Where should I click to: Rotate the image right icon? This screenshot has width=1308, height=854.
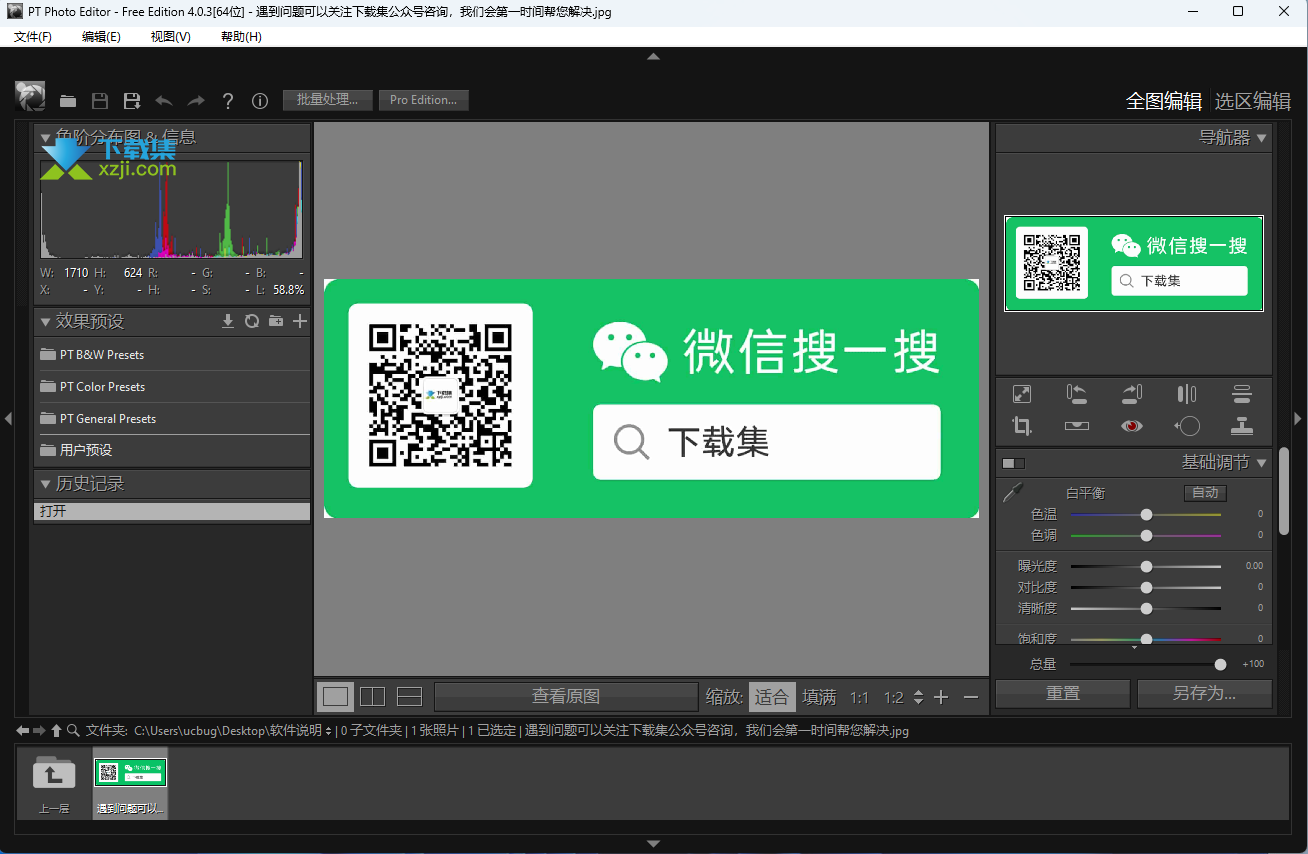pos(1132,394)
